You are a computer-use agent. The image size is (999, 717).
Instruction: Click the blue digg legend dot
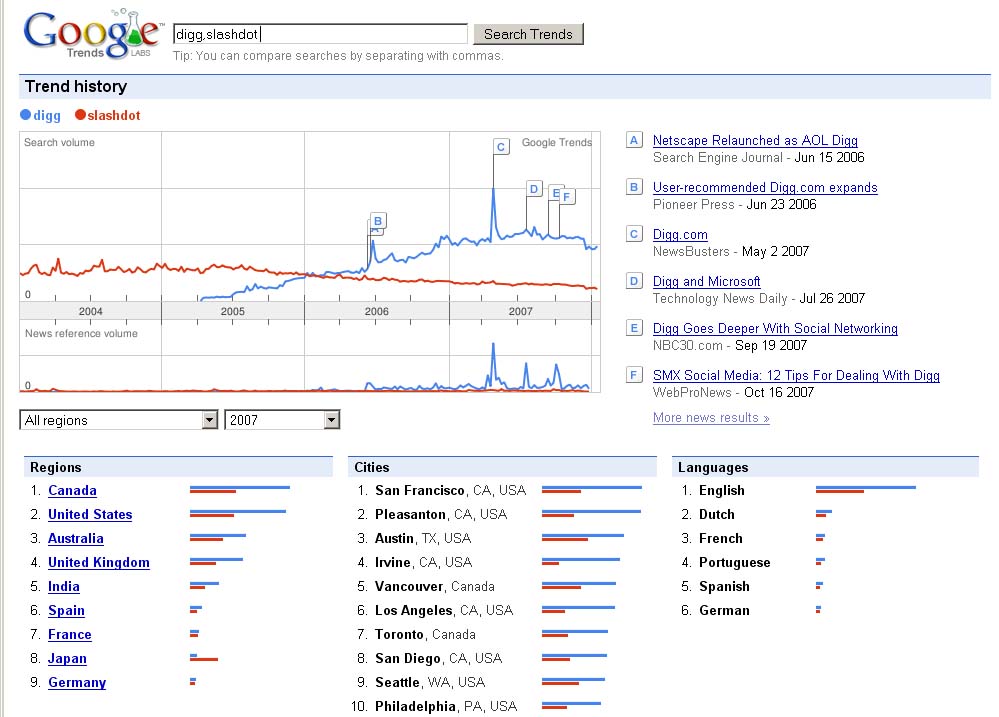25,115
